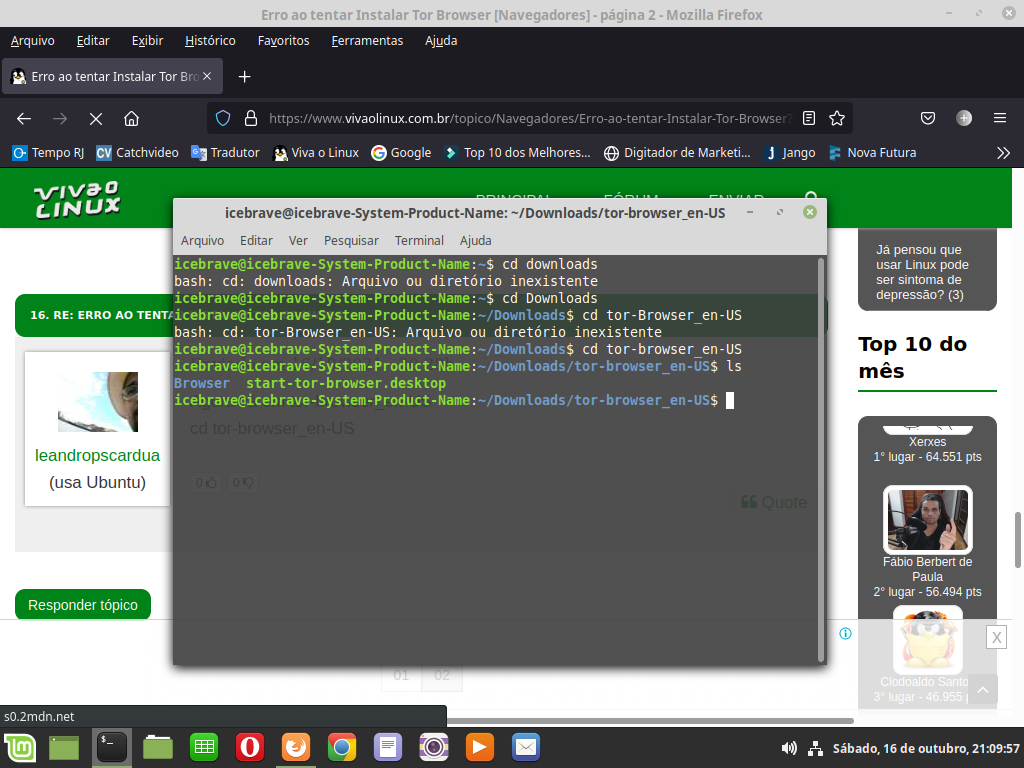Screen dimensions: 1024x768
Task: Click the show desktop taskbar icon
Action: point(64,748)
